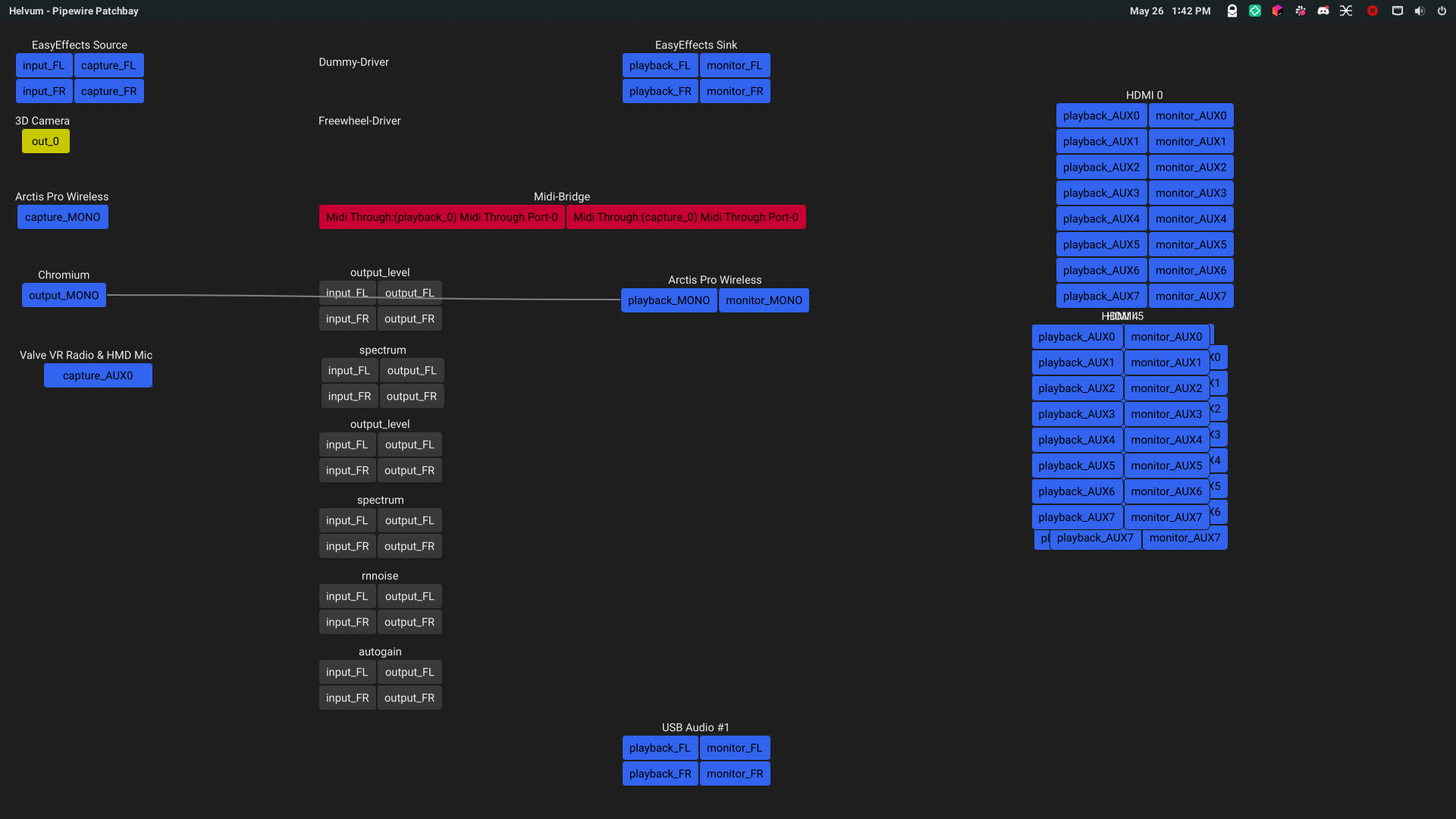
Task: Open the volume control from the tray
Action: click(x=1419, y=11)
